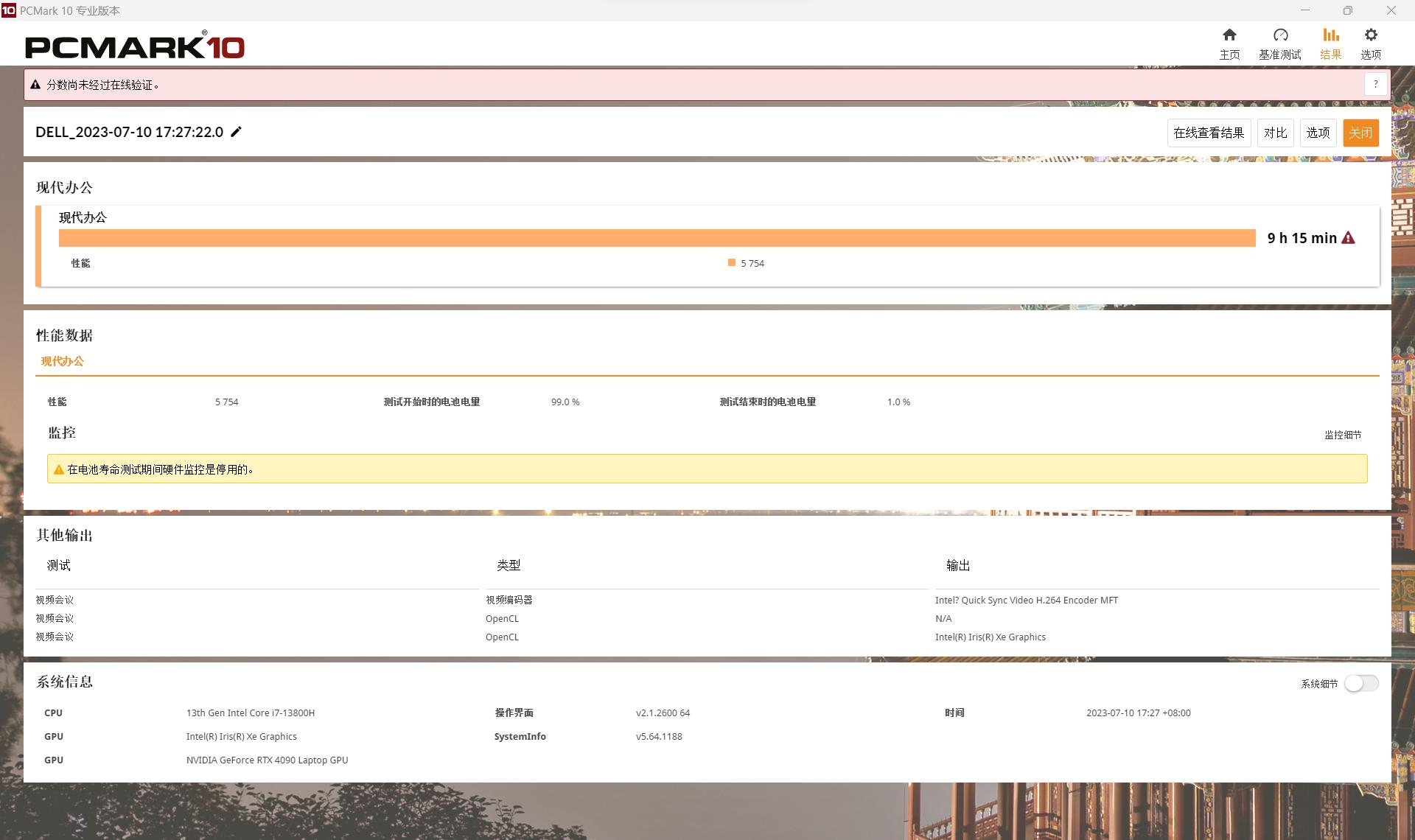Click the yellow hardware monitoring disabled notice
This screenshot has height=840, width=1415.
coord(706,469)
